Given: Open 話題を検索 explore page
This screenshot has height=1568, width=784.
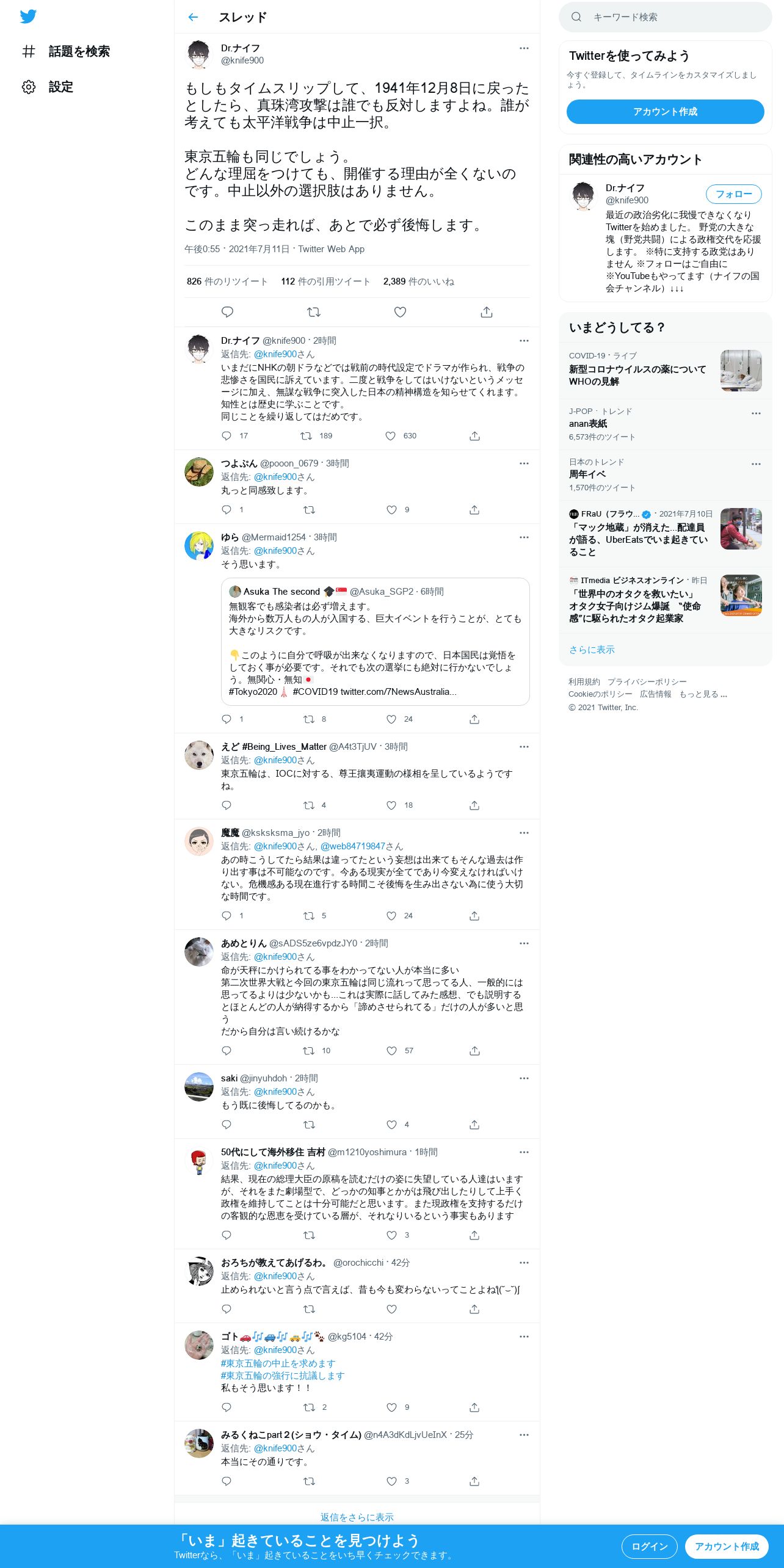Looking at the screenshot, I should pos(66,51).
